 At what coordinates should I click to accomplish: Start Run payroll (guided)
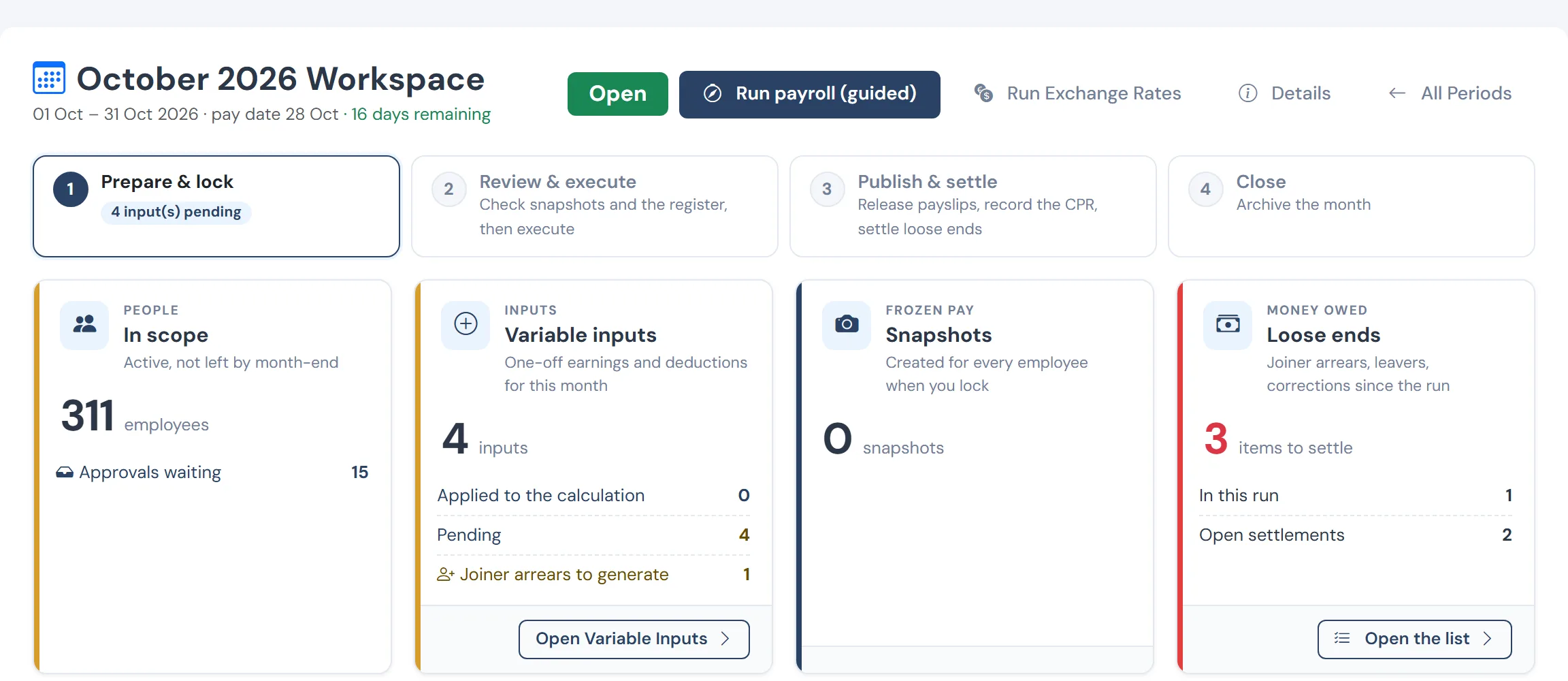coord(810,94)
